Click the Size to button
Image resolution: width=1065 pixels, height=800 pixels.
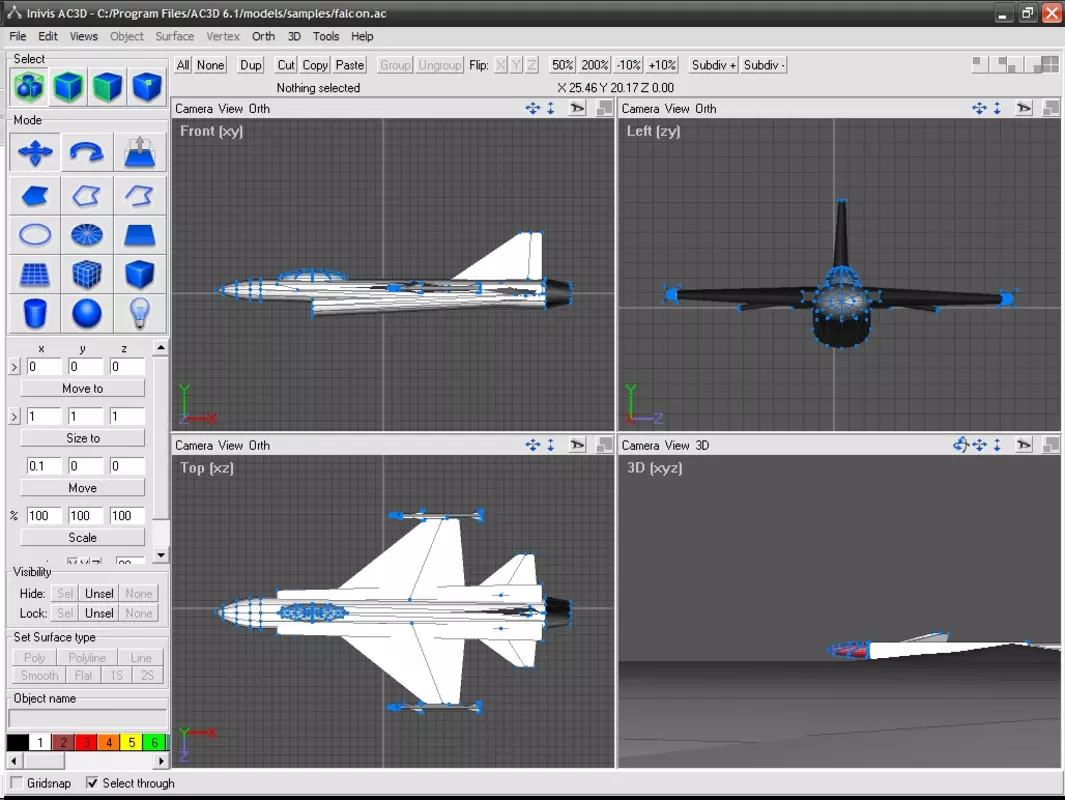pyautogui.click(x=82, y=437)
